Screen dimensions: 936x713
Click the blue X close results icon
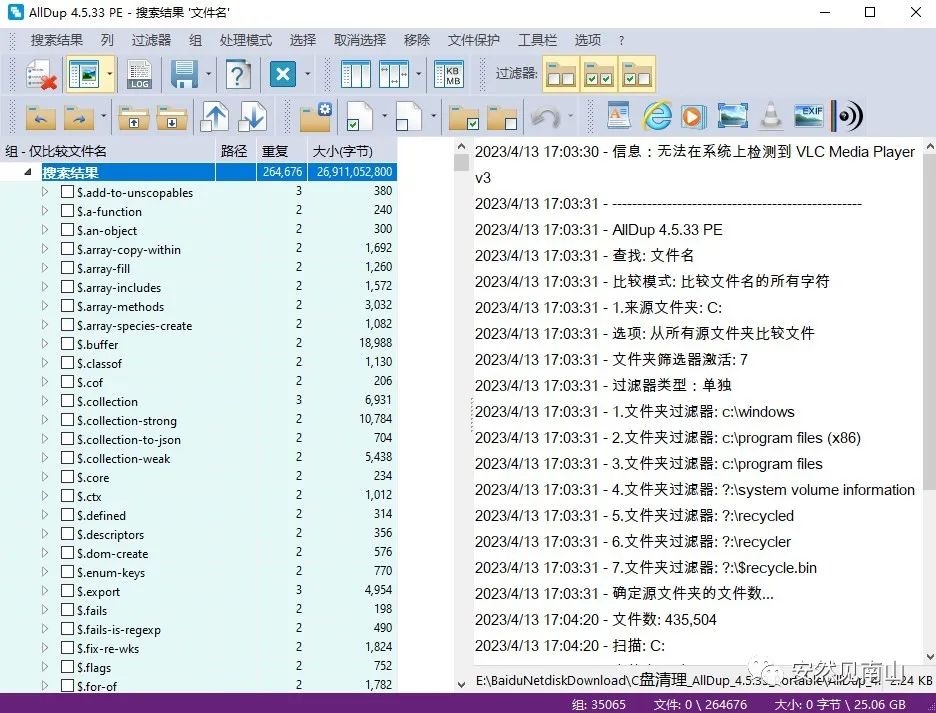coord(283,75)
